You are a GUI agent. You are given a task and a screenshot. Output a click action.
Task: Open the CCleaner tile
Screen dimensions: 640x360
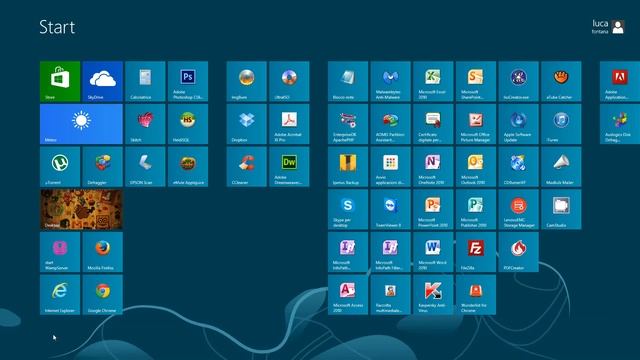tap(247, 167)
